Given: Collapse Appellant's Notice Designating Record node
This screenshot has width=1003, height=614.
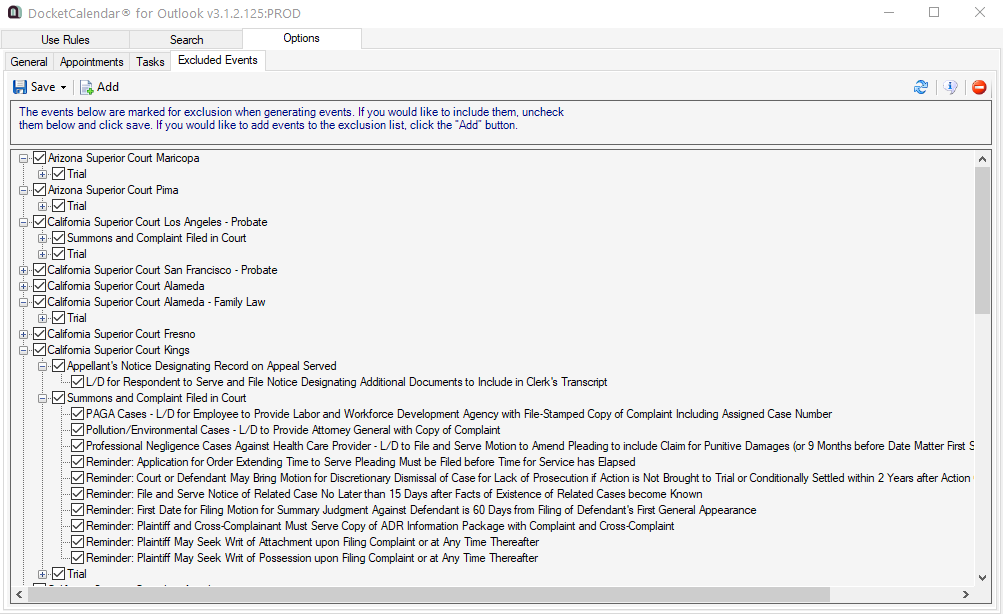Looking at the screenshot, I should coord(43,366).
